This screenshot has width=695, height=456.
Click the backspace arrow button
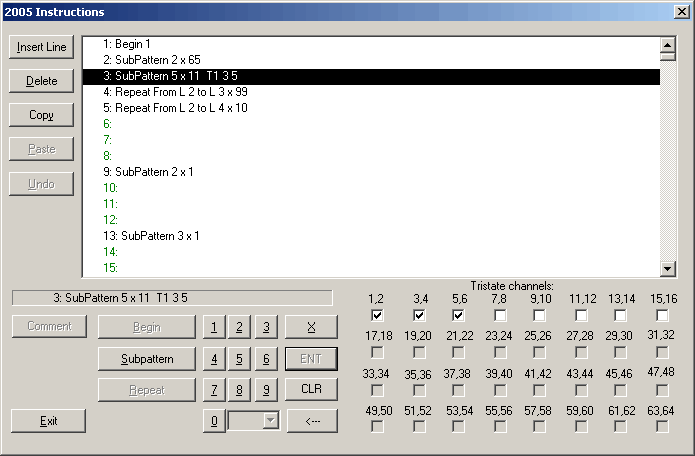[x=311, y=421]
